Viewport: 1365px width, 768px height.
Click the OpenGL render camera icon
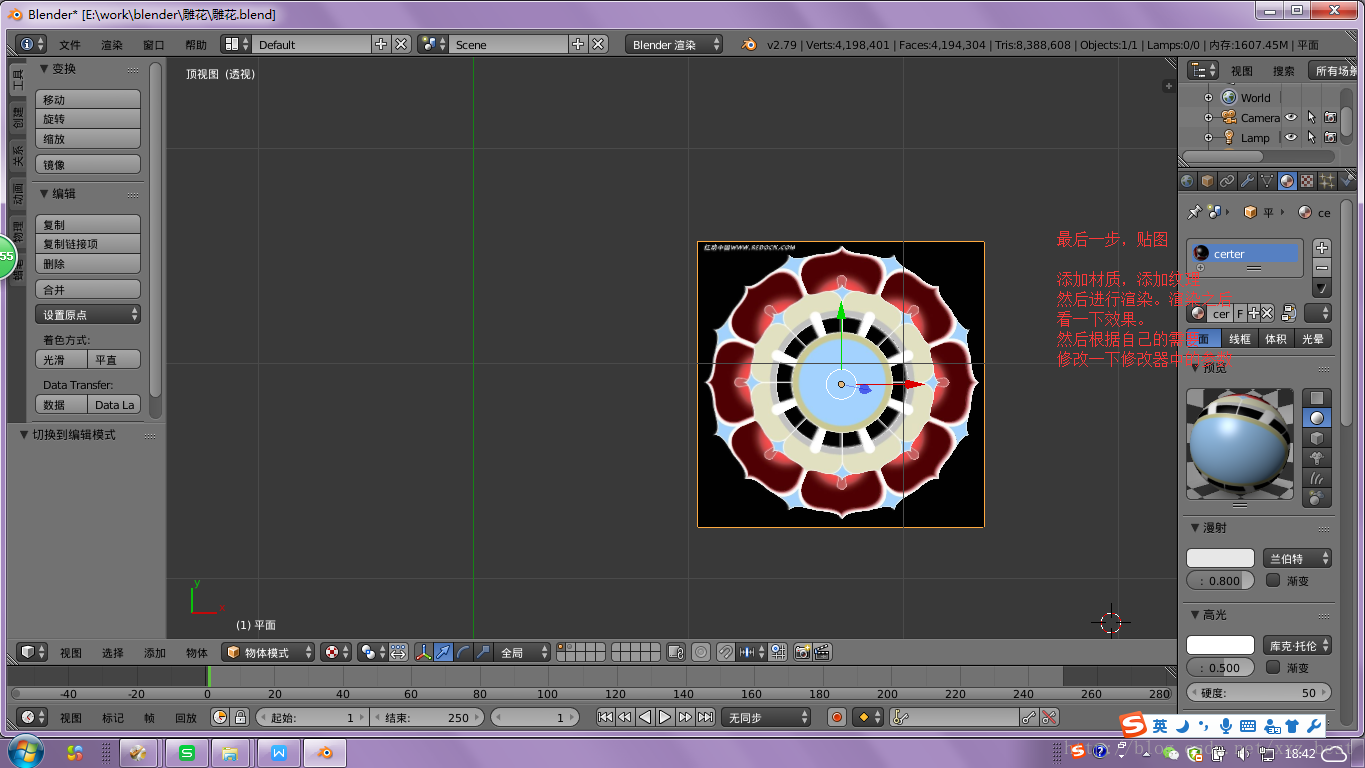[802, 652]
